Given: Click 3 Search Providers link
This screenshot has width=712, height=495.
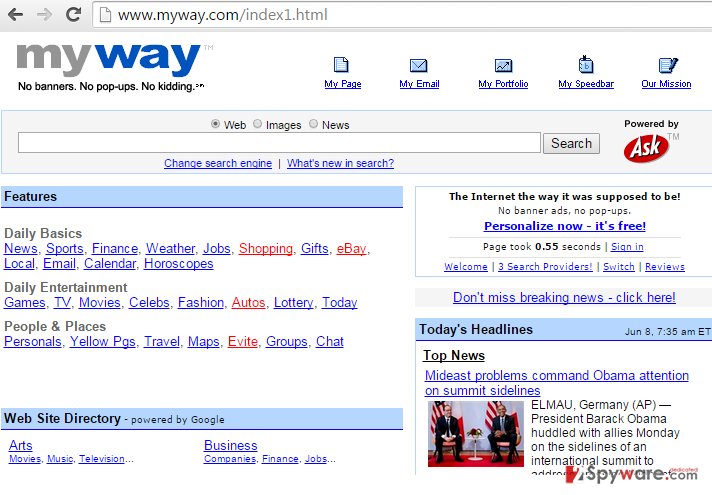Looking at the screenshot, I should (x=545, y=267).
